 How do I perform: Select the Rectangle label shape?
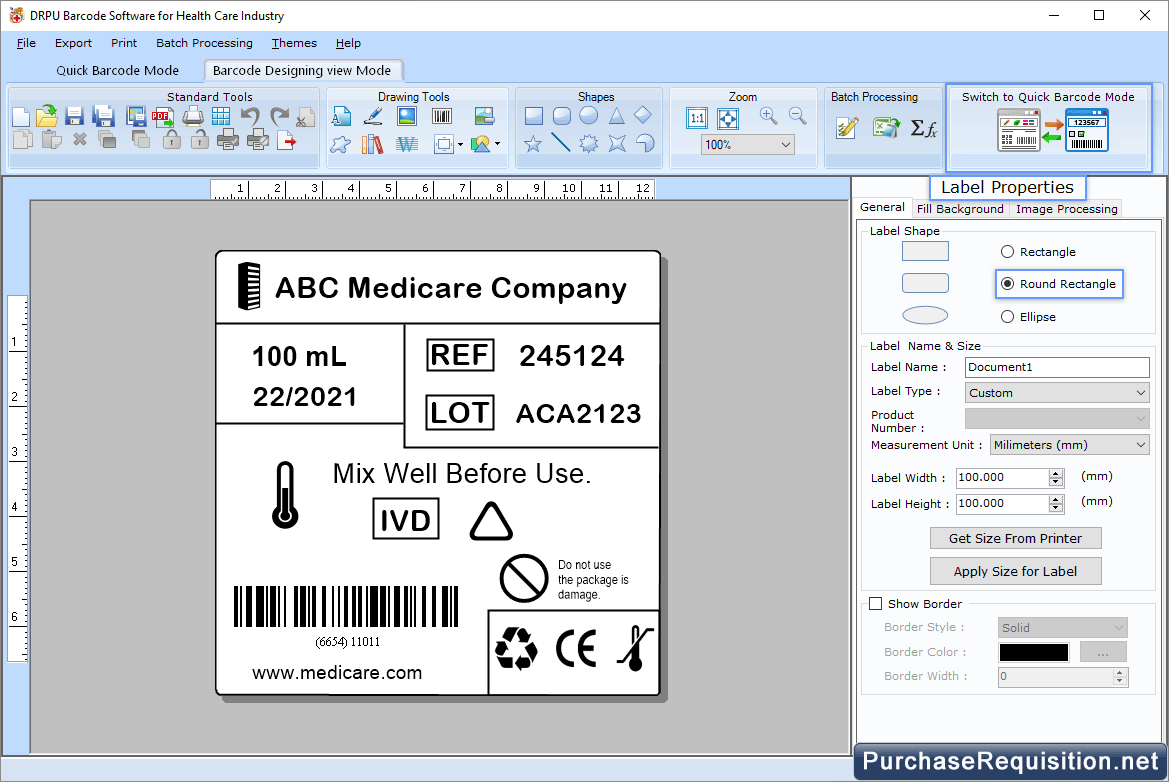click(x=1007, y=251)
